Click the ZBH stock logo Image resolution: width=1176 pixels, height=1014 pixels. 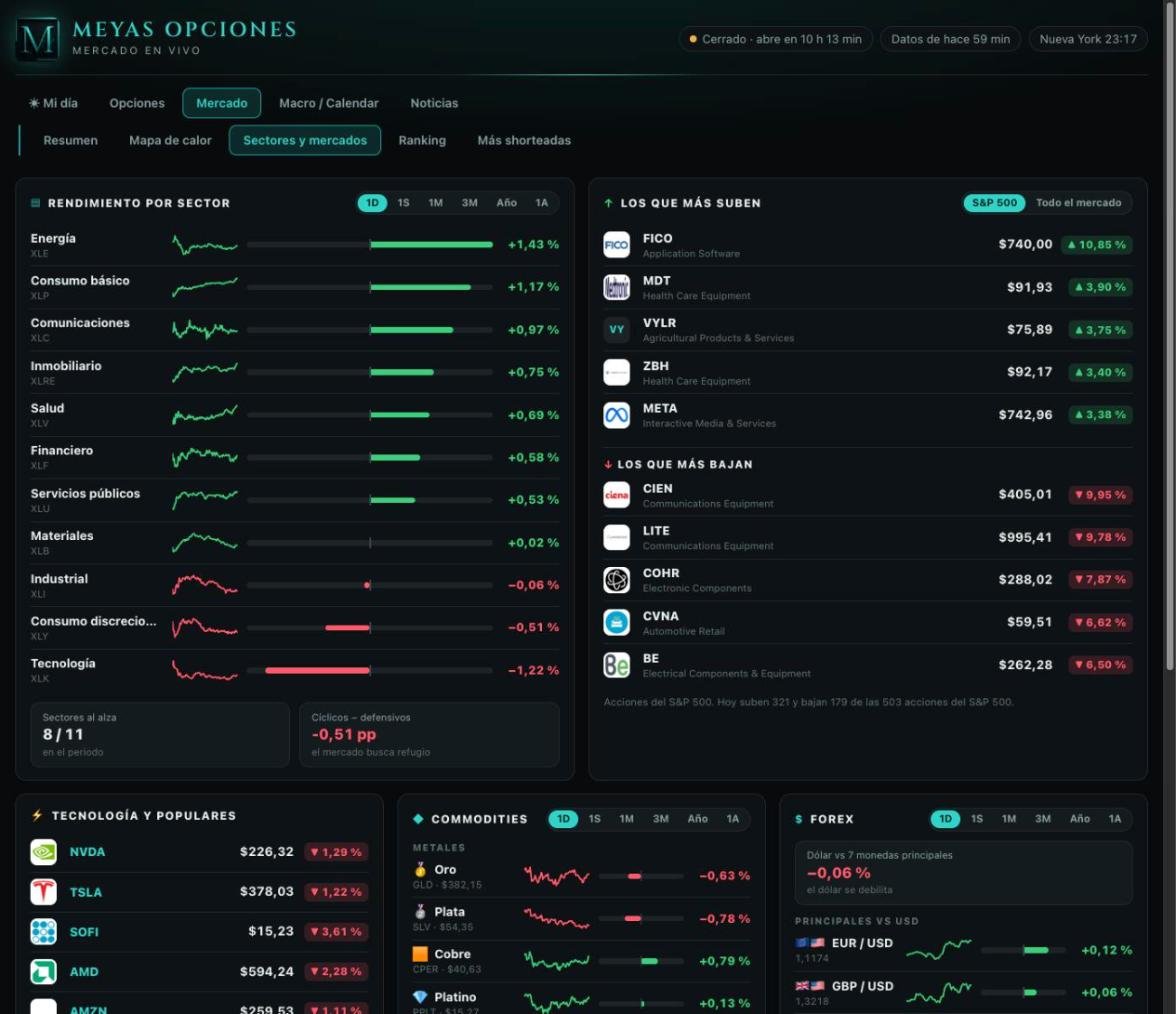tap(616, 372)
